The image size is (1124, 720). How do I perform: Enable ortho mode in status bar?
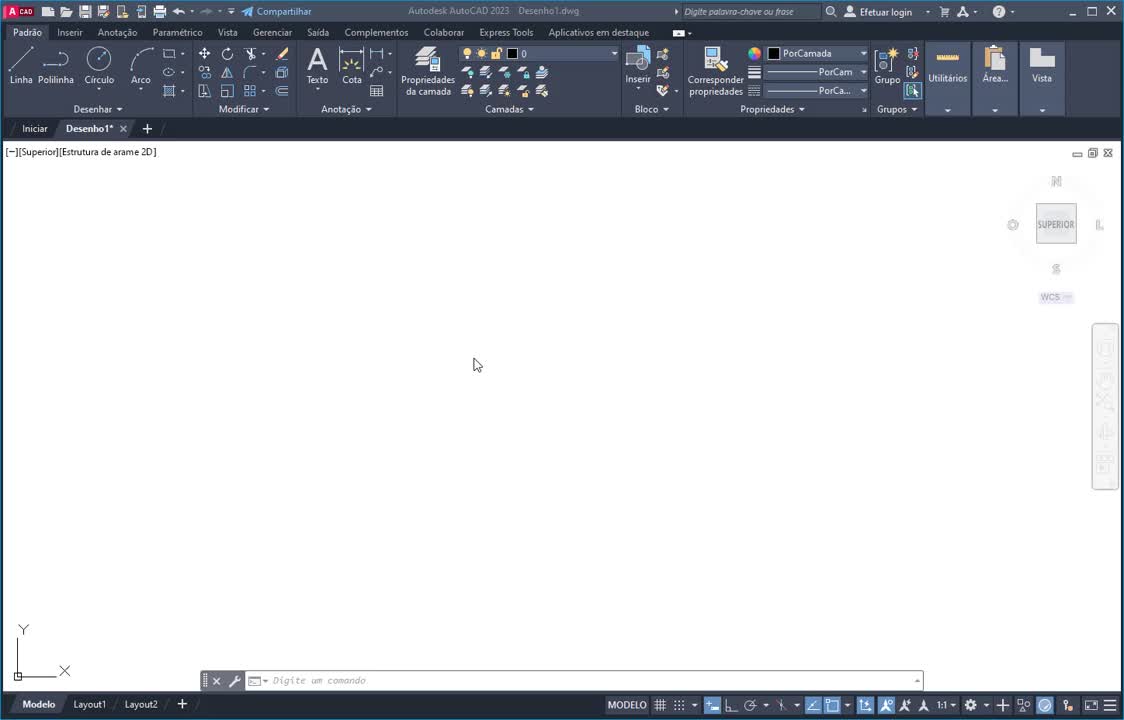click(x=731, y=704)
